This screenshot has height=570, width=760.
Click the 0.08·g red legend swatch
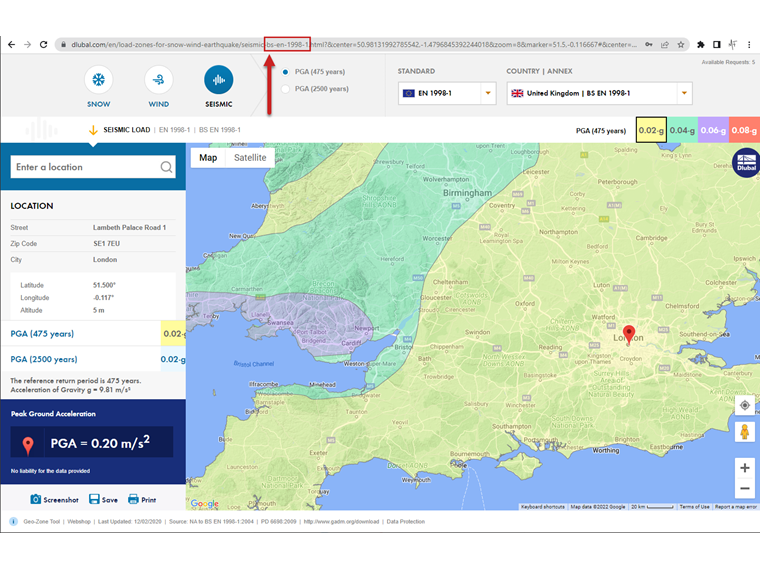(744, 130)
